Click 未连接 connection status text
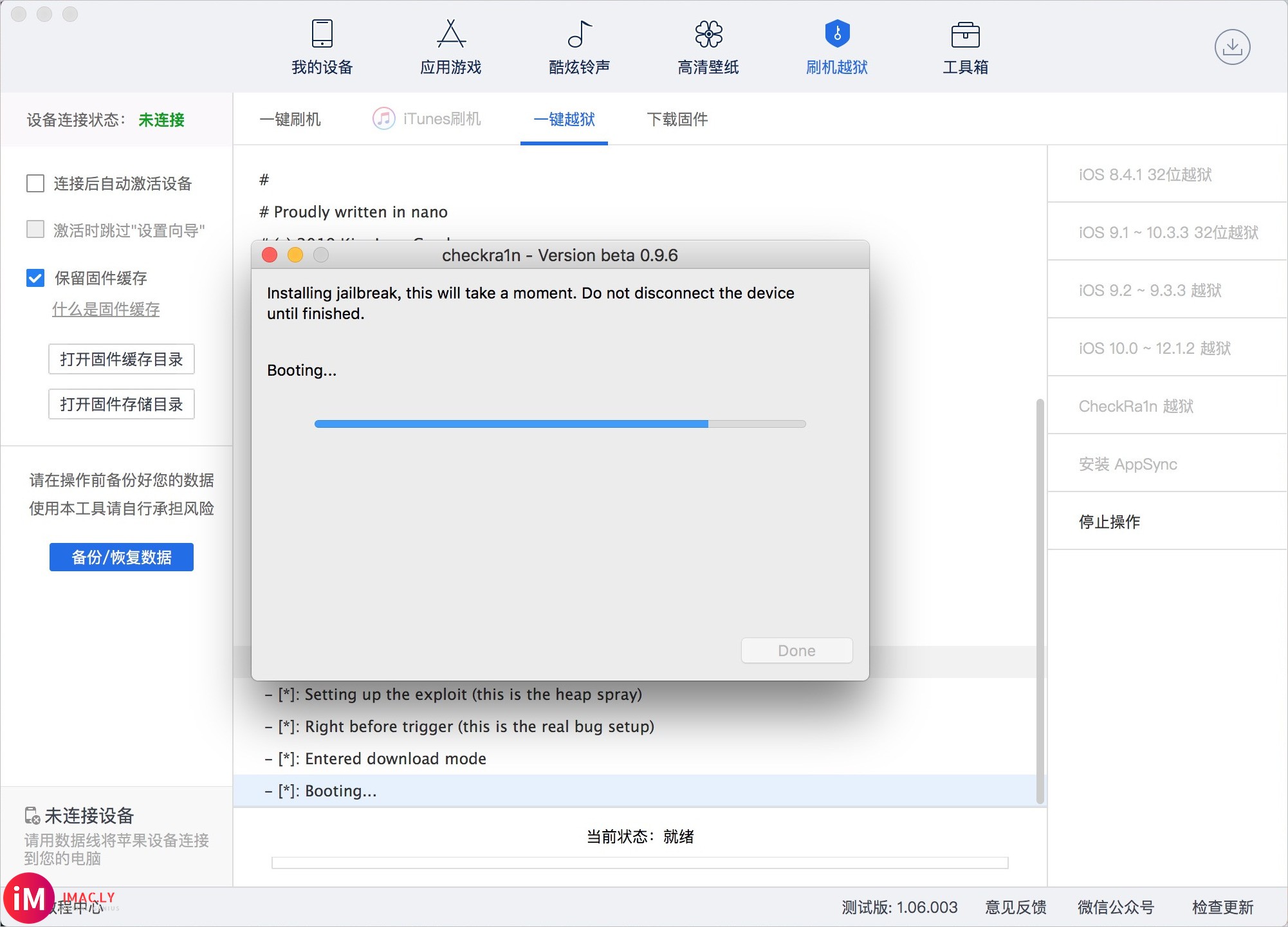This screenshot has width=1288, height=927. click(x=161, y=120)
